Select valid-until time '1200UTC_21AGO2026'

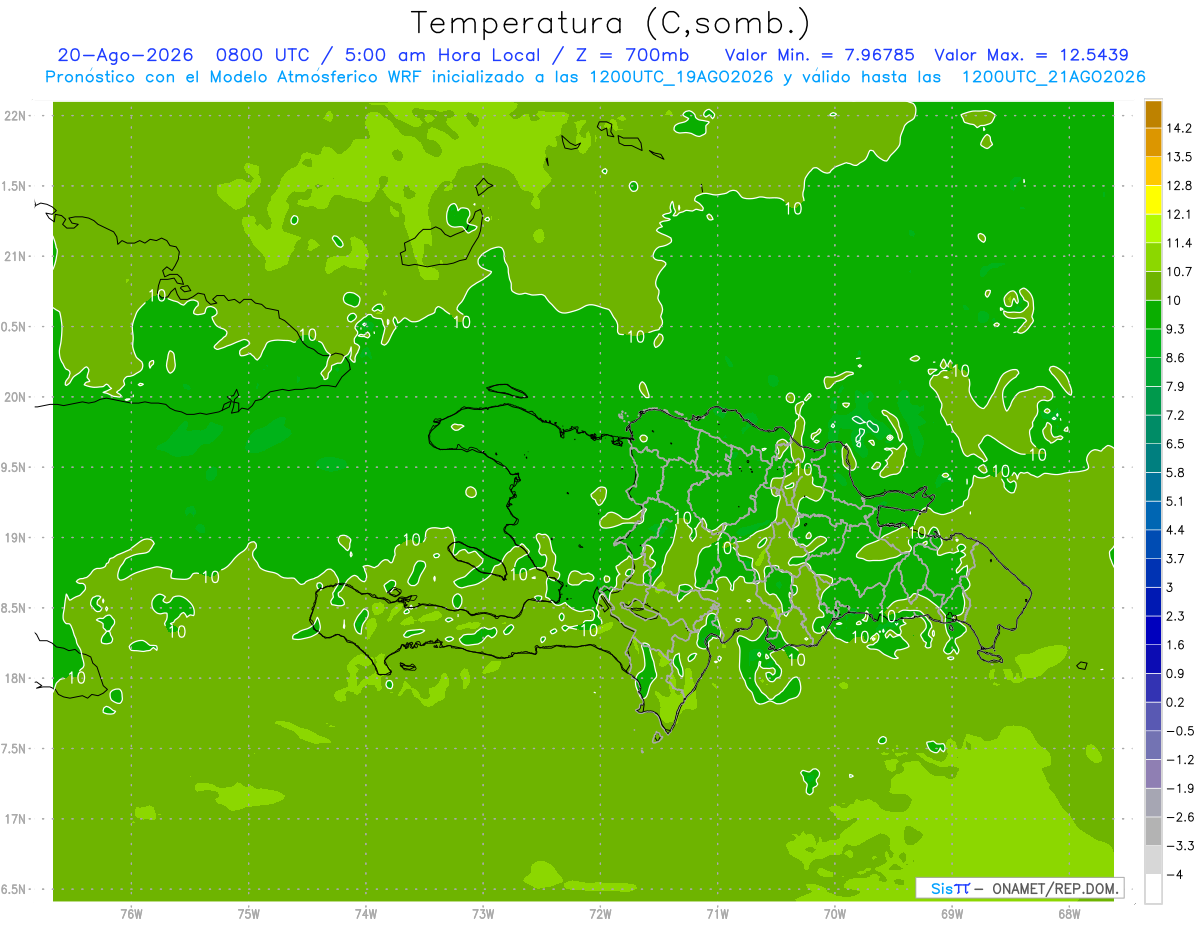1053,77
